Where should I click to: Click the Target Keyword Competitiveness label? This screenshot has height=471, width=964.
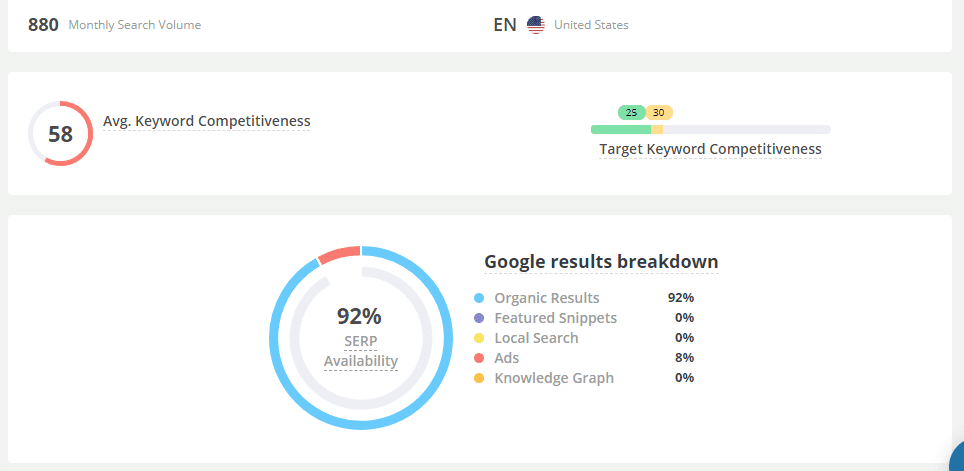pyautogui.click(x=710, y=149)
